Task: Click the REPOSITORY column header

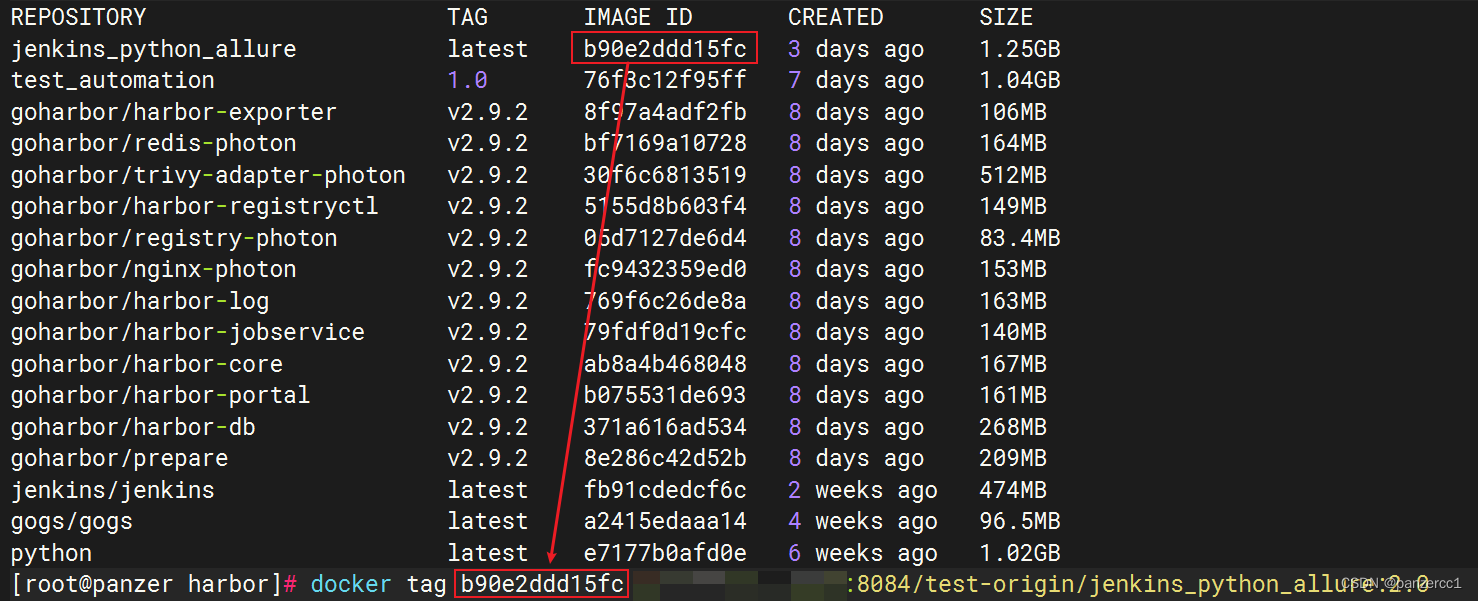Action: 78,17
